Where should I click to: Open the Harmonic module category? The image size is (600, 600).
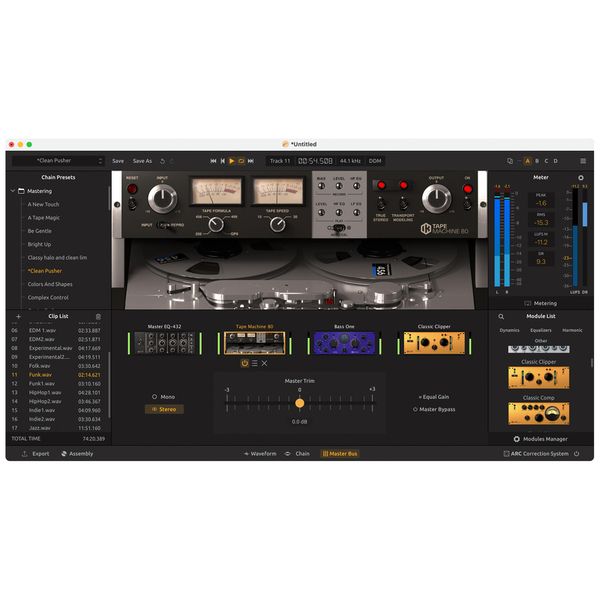572,330
